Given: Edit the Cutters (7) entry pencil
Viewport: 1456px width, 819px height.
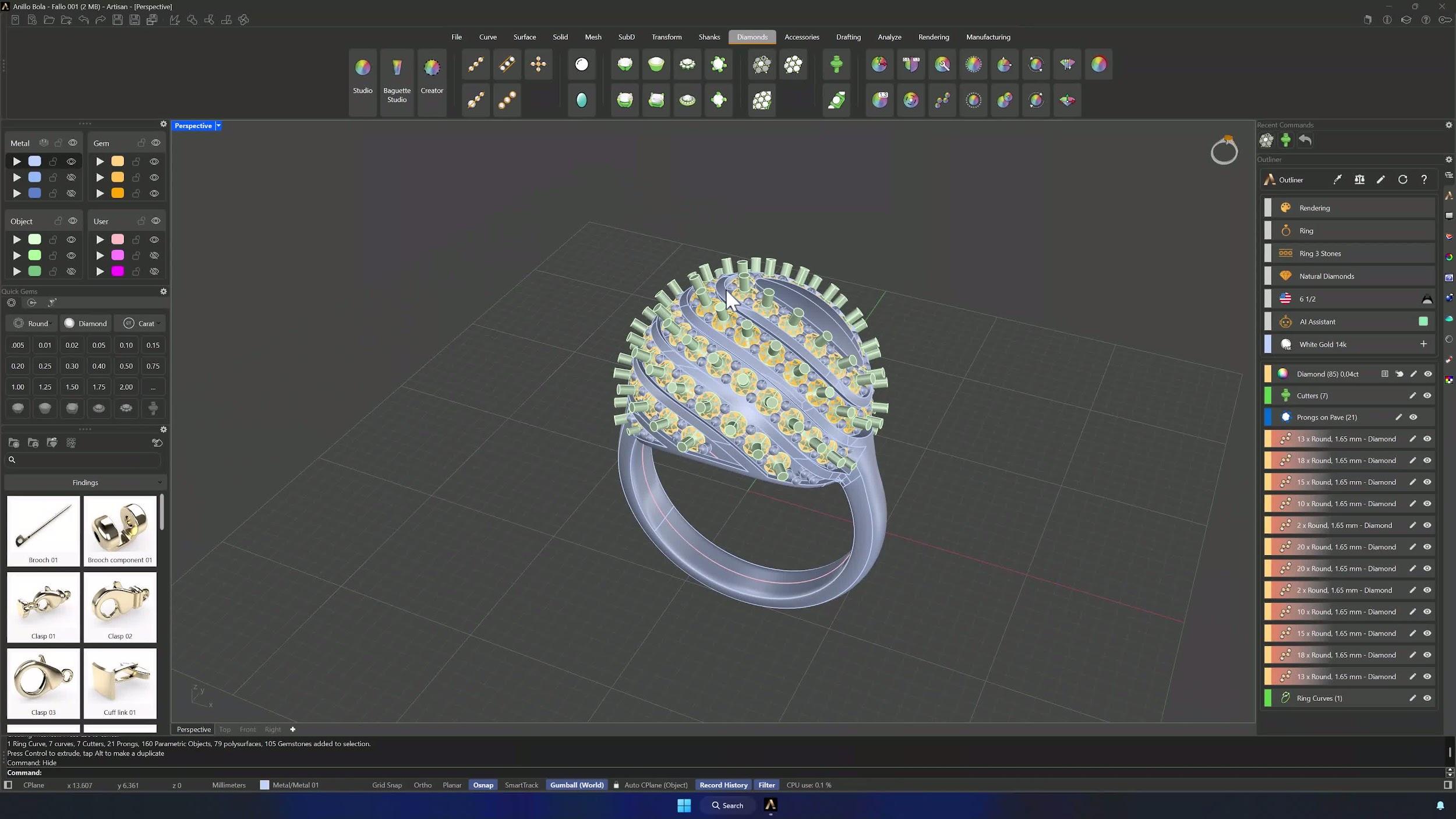Looking at the screenshot, I should pos(1412,396).
